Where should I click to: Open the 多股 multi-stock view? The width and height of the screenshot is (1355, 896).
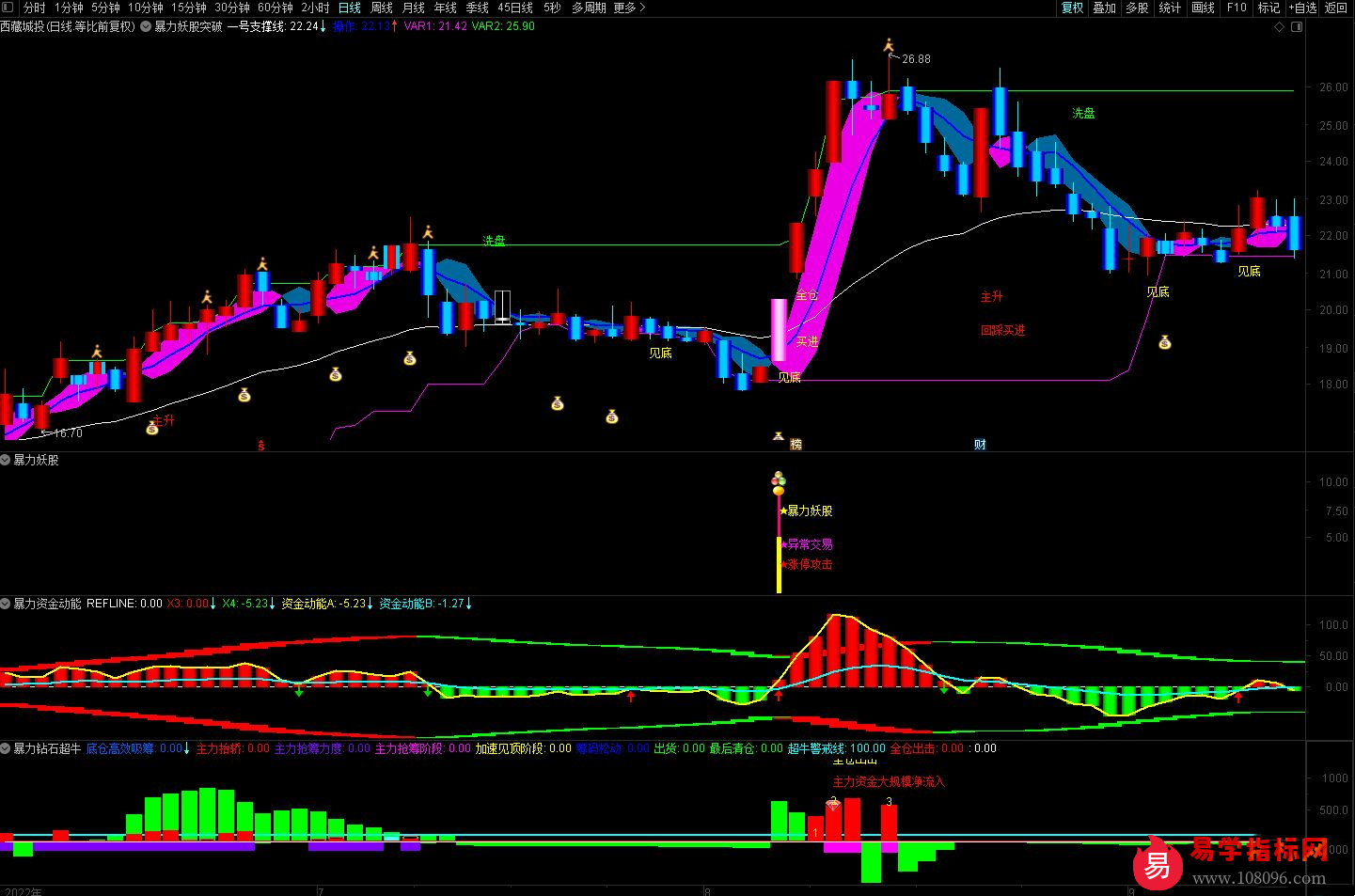(1138, 8)
